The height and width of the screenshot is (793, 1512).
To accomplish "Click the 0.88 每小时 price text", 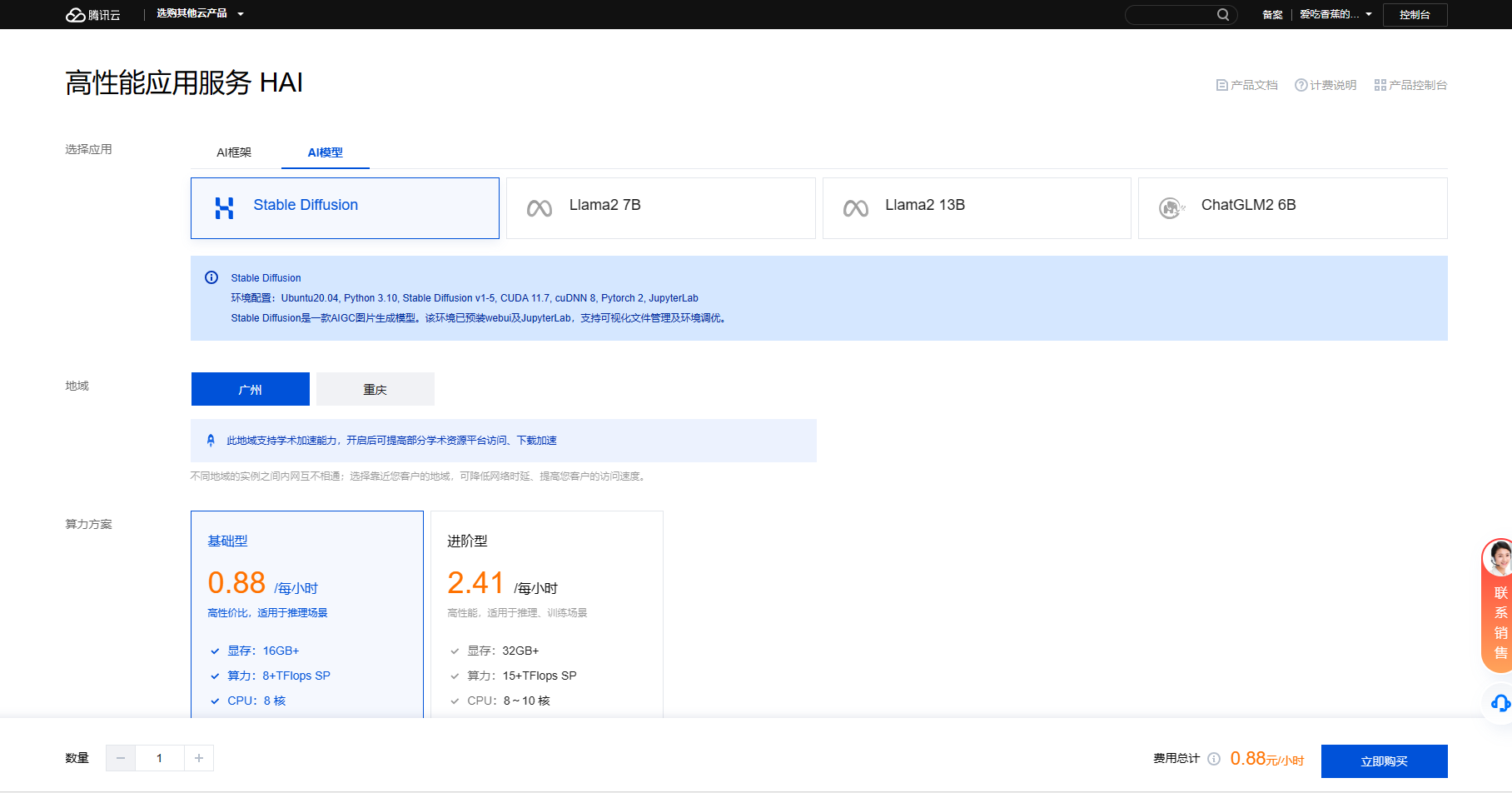I will click(263, 583).
